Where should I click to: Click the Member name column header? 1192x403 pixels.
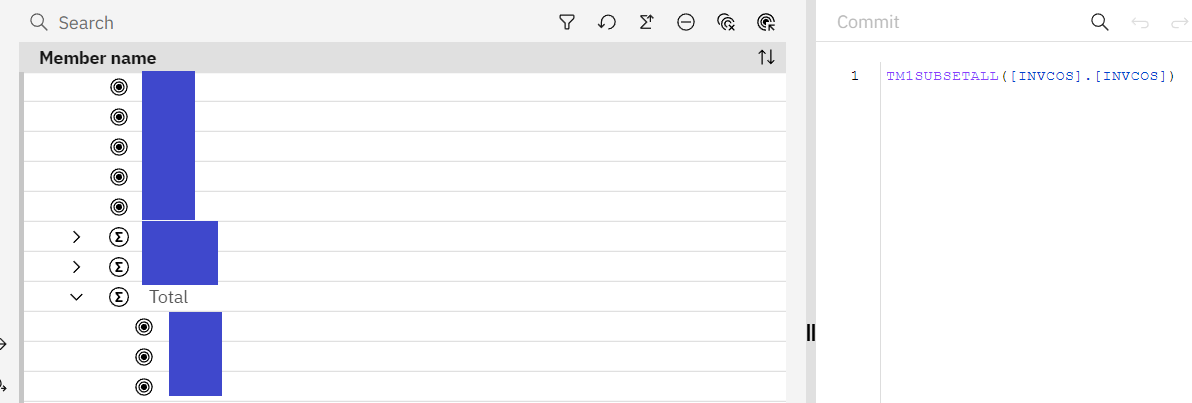point(98,58)
